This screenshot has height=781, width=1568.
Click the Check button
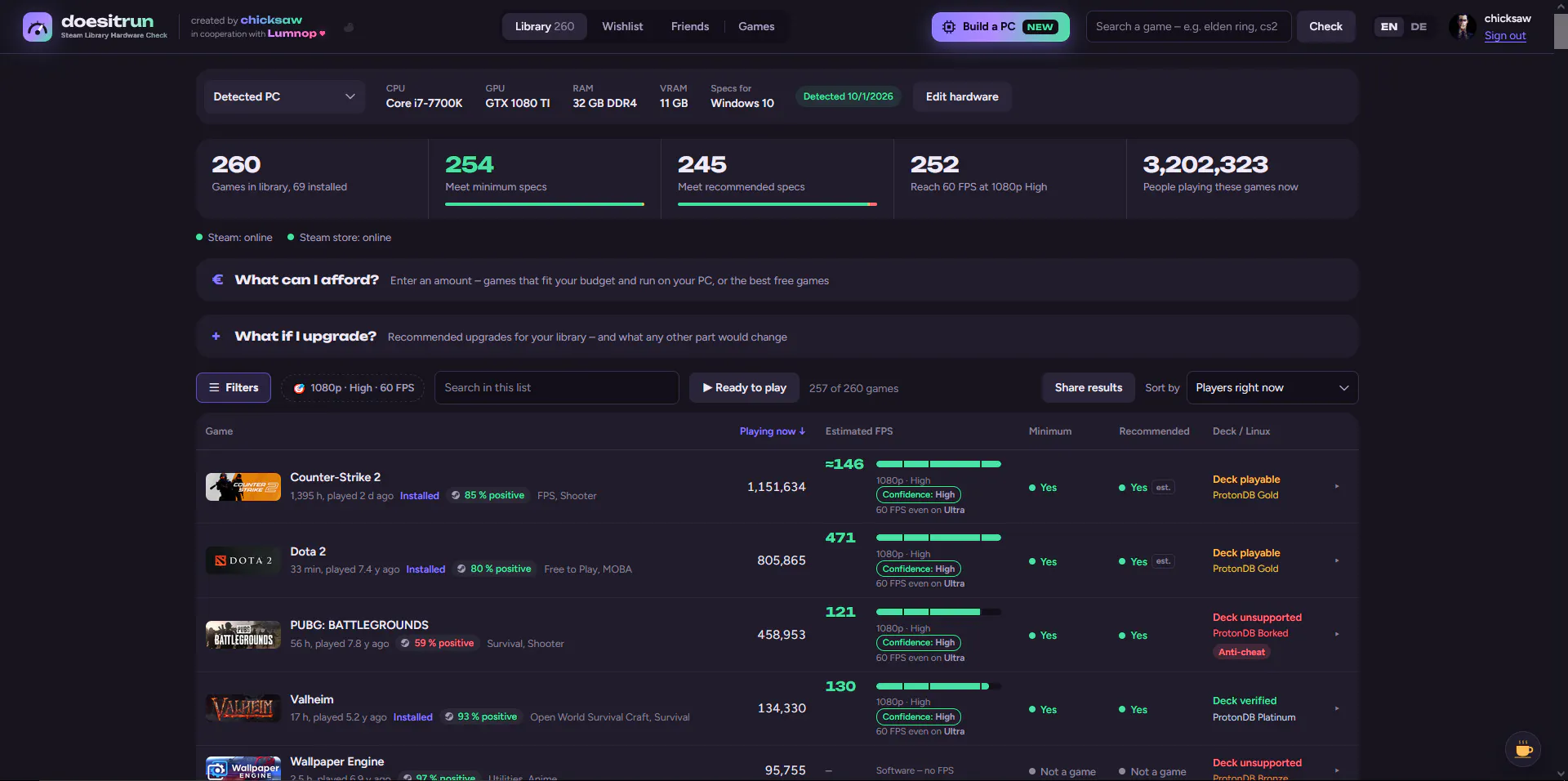click(1325, 27)
